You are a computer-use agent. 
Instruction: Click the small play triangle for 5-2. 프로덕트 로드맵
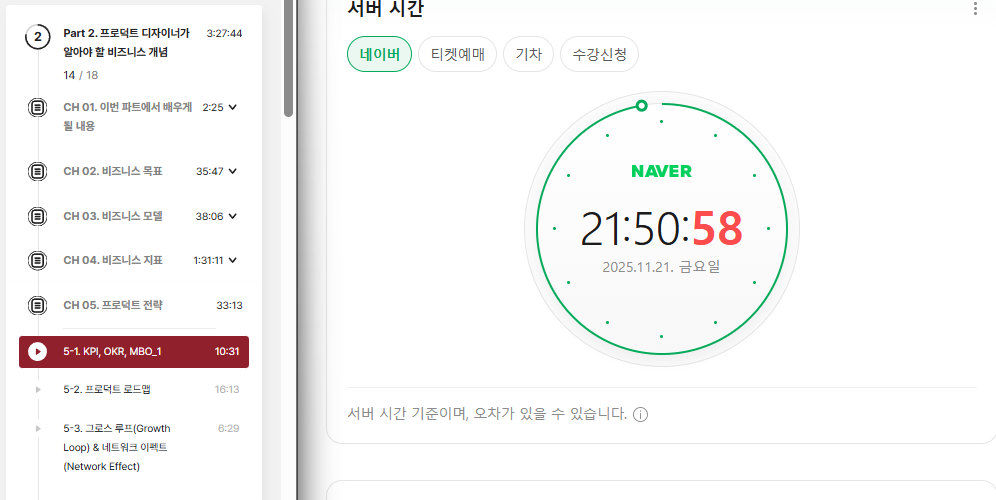point(38,389)
